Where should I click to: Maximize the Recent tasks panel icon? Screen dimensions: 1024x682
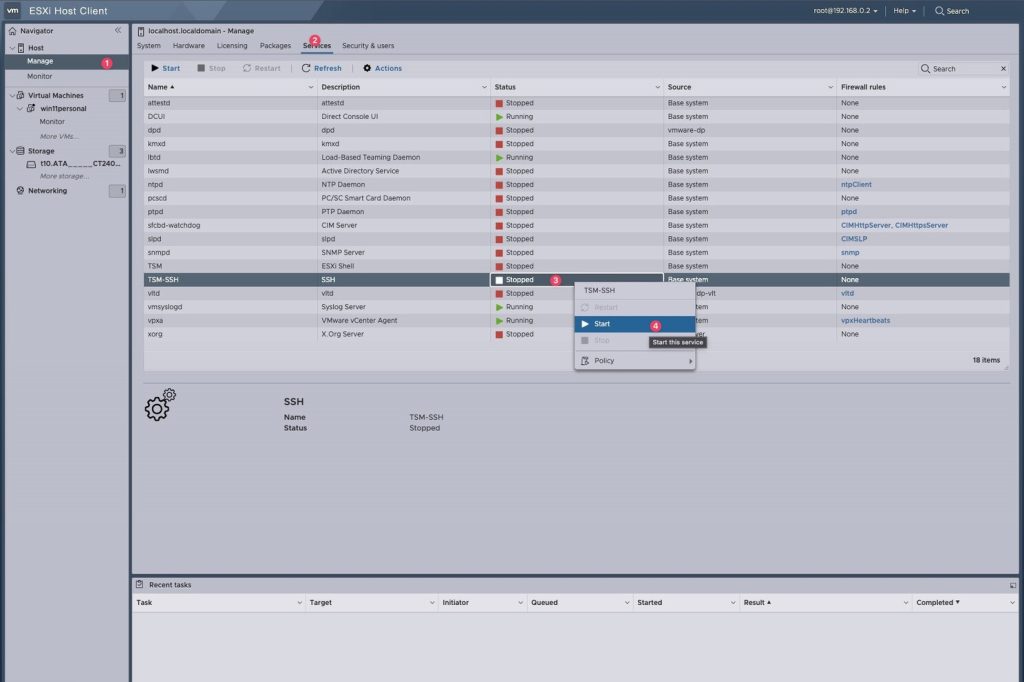coord(1013,585)
